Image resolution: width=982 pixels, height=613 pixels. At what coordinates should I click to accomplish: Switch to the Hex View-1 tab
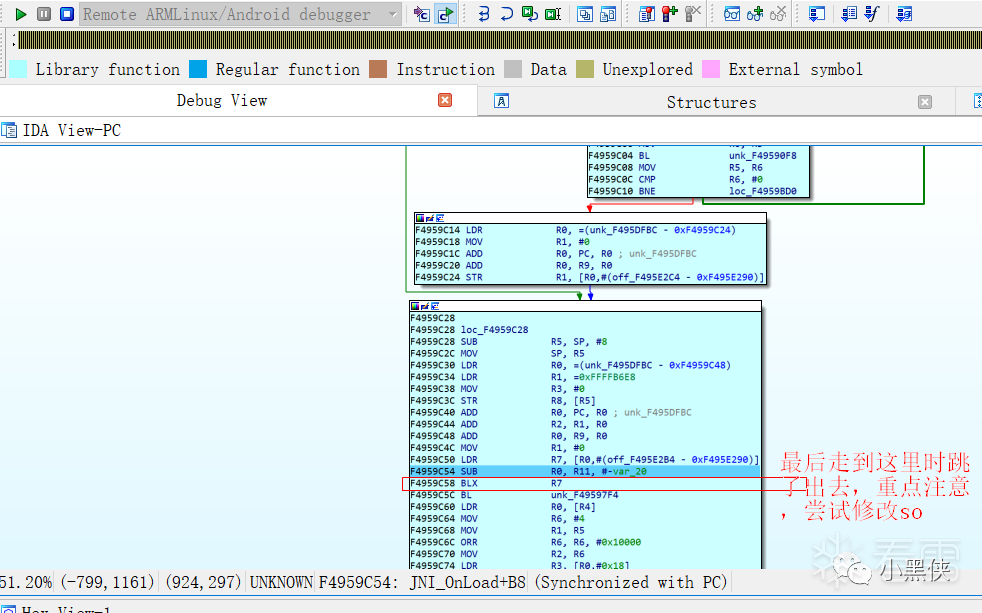click(x=66, y=609)
